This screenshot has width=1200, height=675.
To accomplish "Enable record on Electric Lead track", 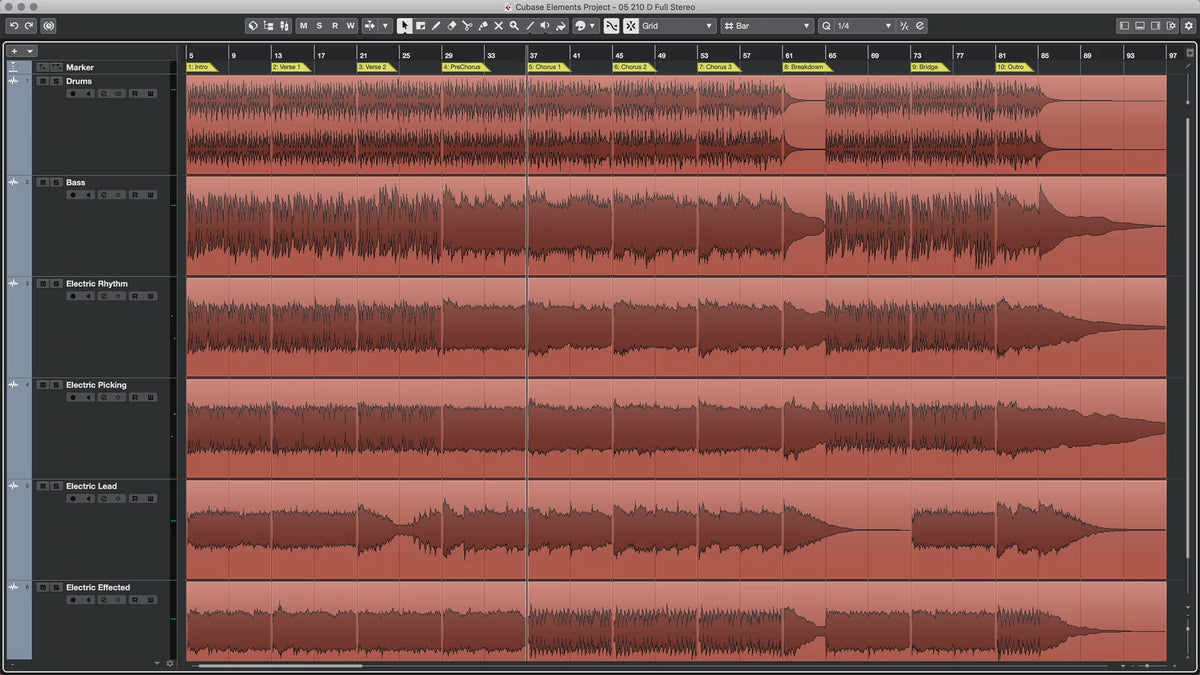I will (73, 499).
